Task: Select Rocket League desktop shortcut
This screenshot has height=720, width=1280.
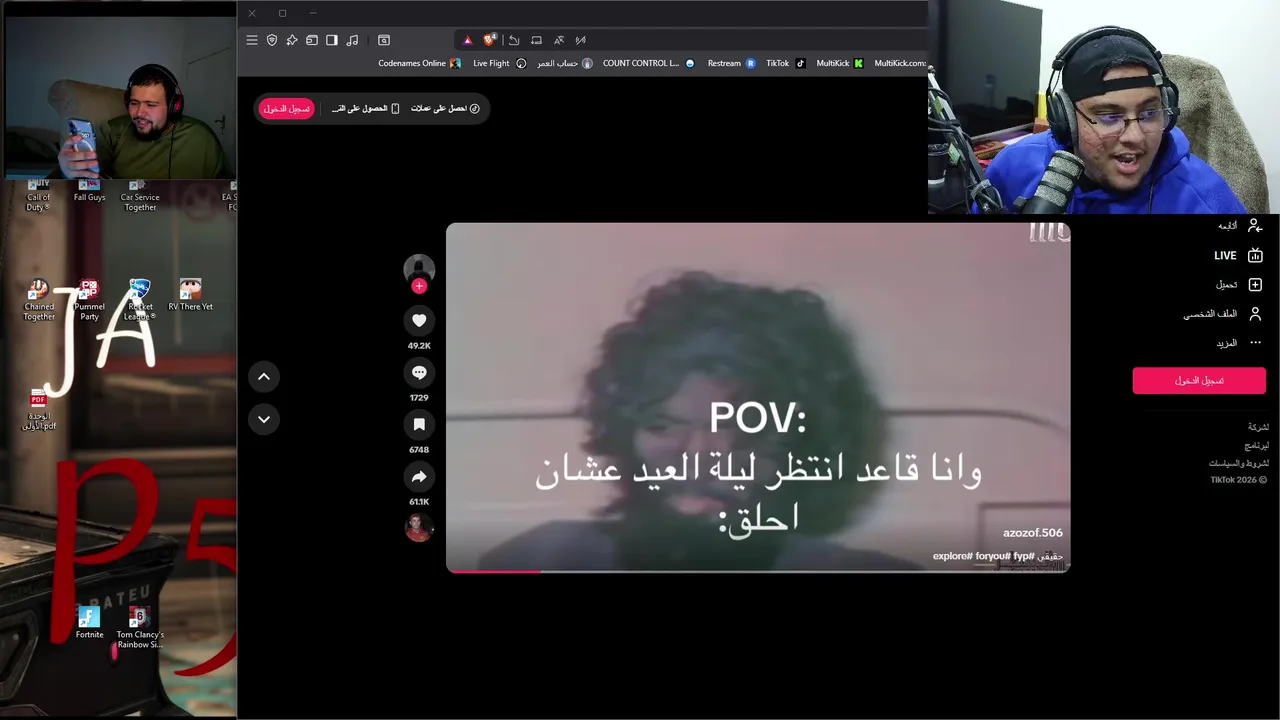Action: point(140,300)
